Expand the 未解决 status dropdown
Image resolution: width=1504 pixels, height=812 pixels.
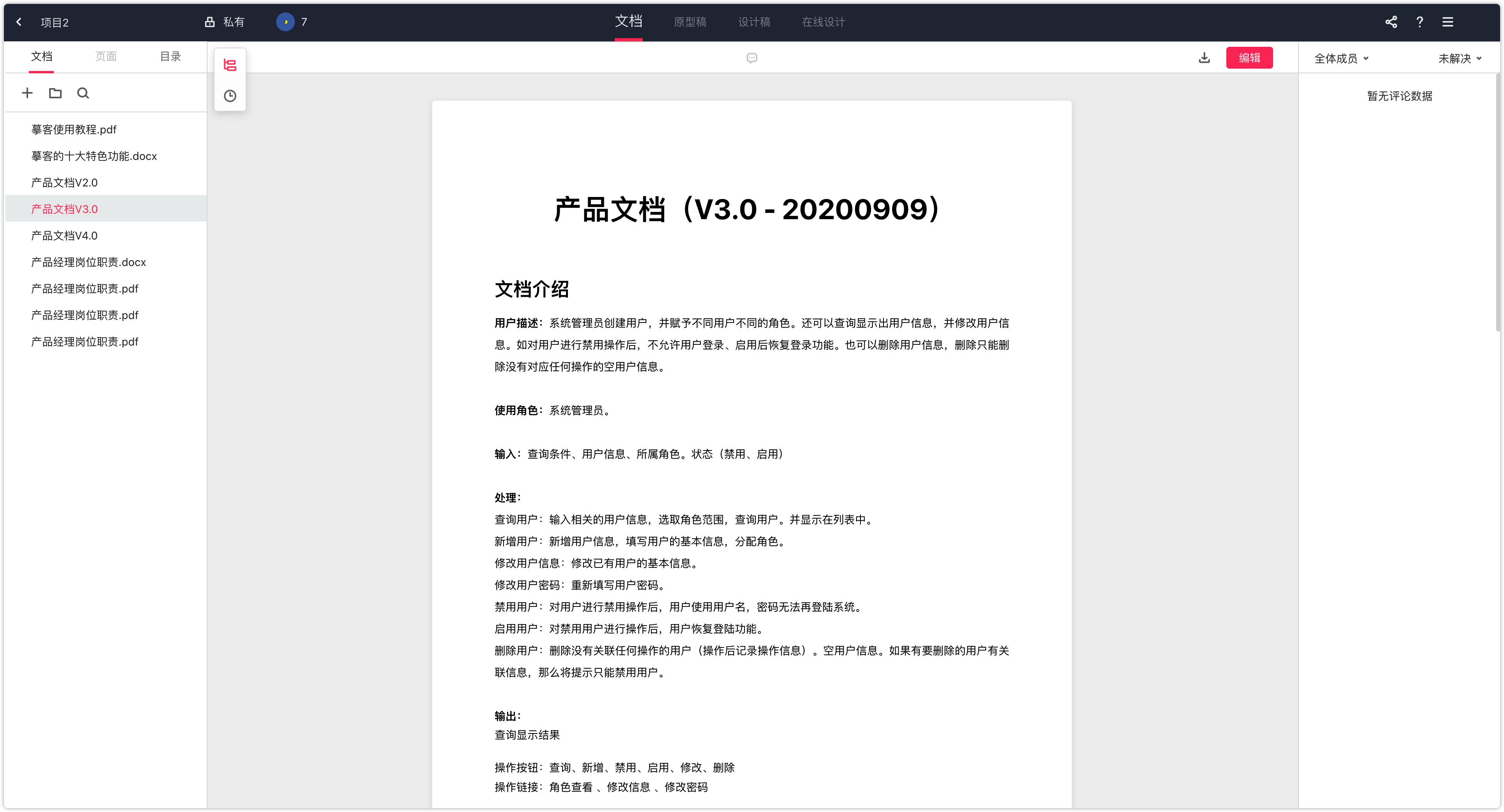(x=1459, y=59)
